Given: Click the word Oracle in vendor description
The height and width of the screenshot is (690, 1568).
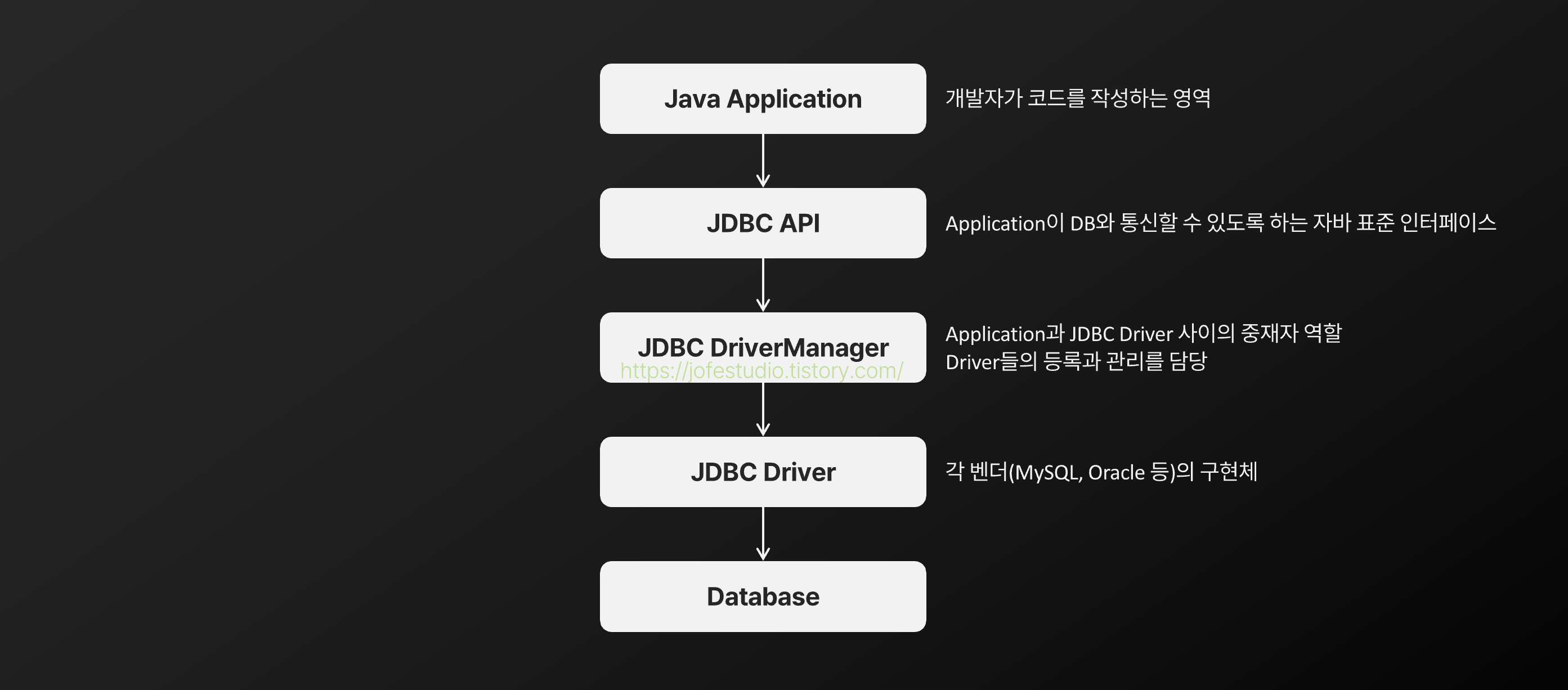Looking at the screenshot, I should (1117, 473).
